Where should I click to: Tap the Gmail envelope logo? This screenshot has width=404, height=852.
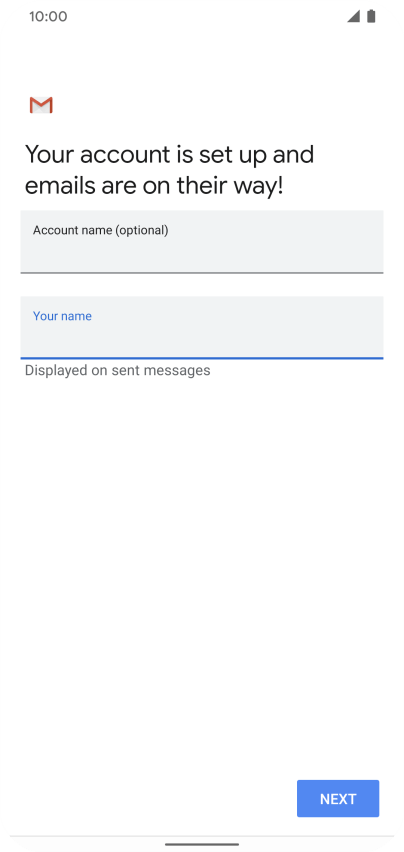(41, 105)
